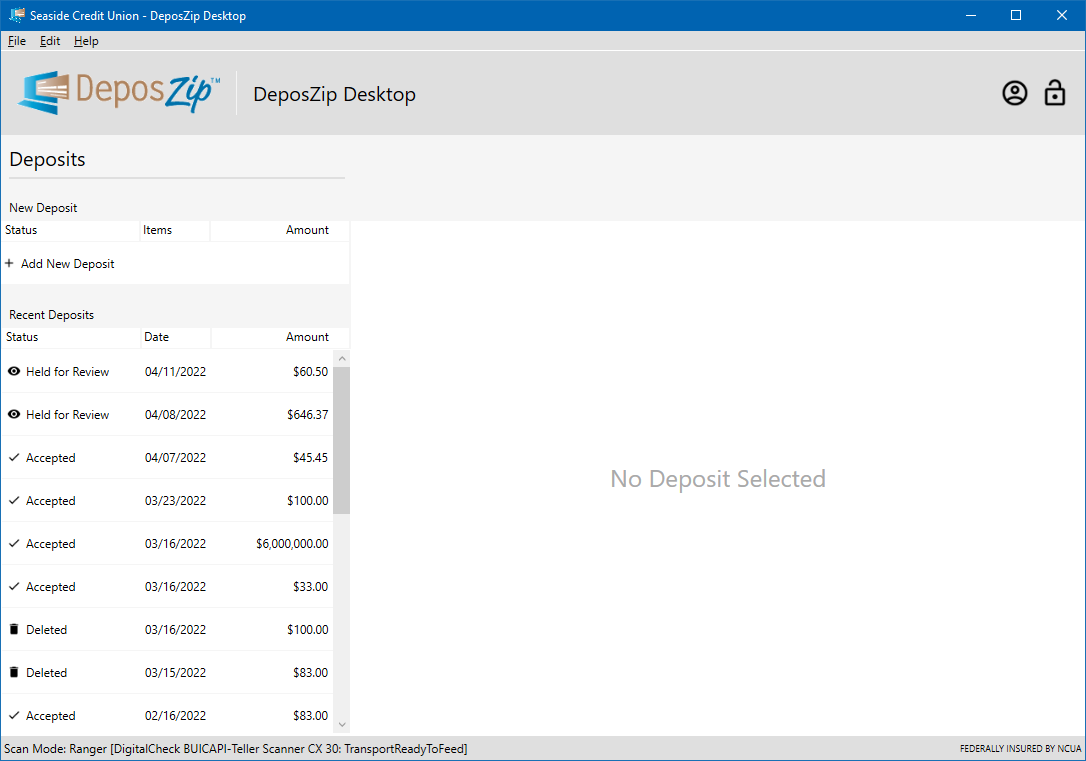
Task: Open the Edit menu
Action: tap(50, 41)
